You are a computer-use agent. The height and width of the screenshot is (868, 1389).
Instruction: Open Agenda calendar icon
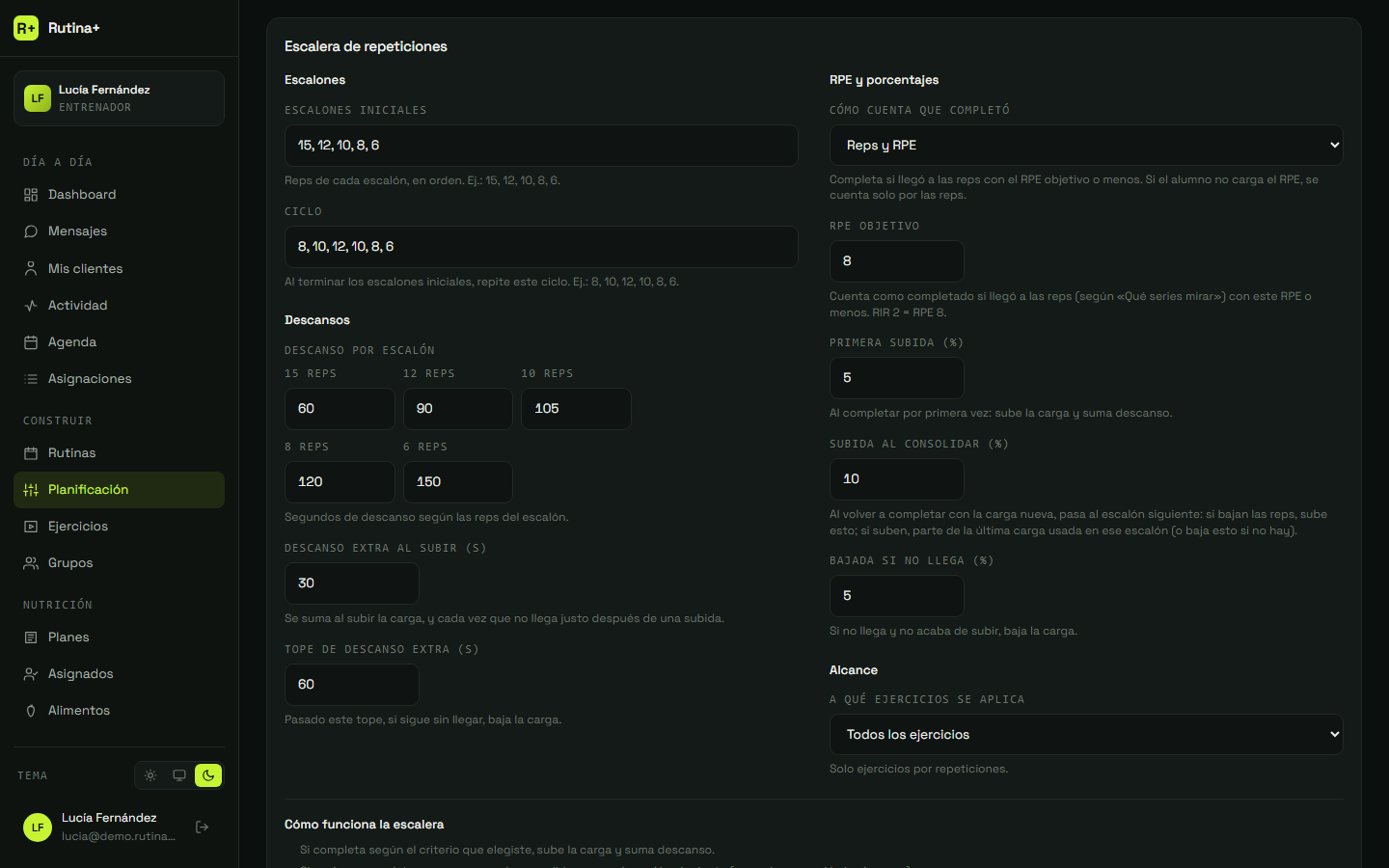[x=31, y=342]
